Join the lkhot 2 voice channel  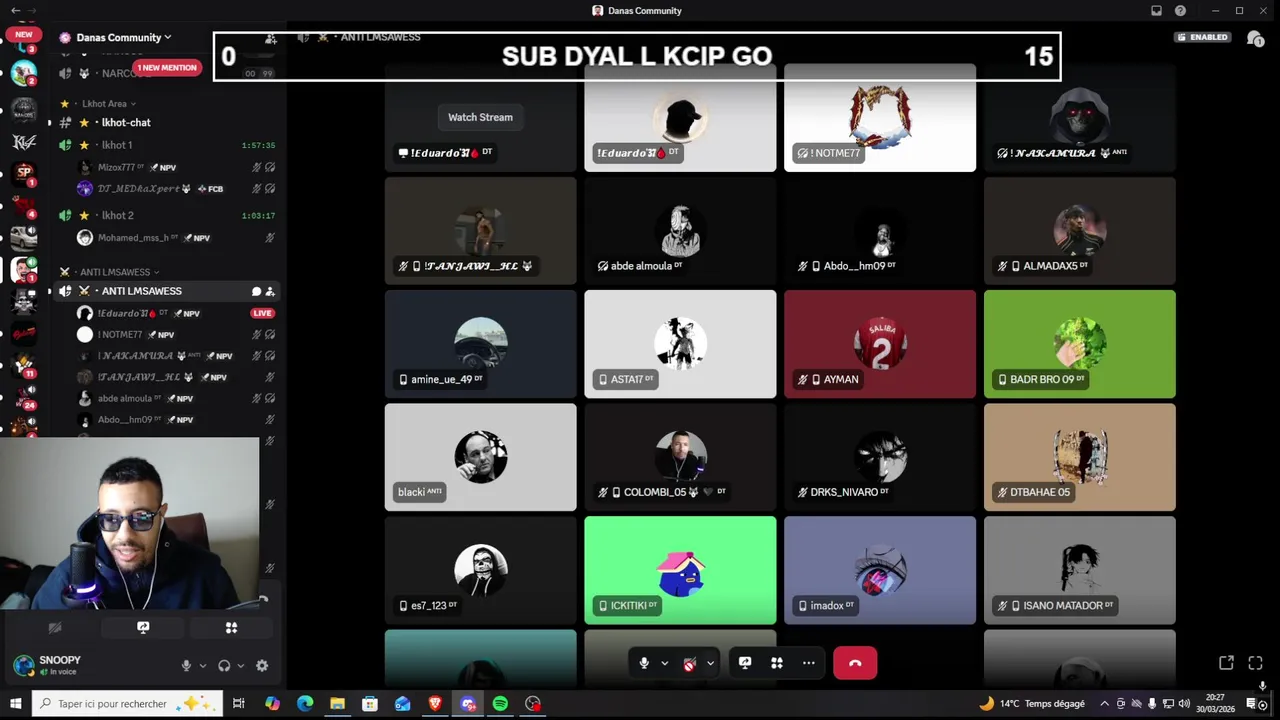[x=117, y=215]
